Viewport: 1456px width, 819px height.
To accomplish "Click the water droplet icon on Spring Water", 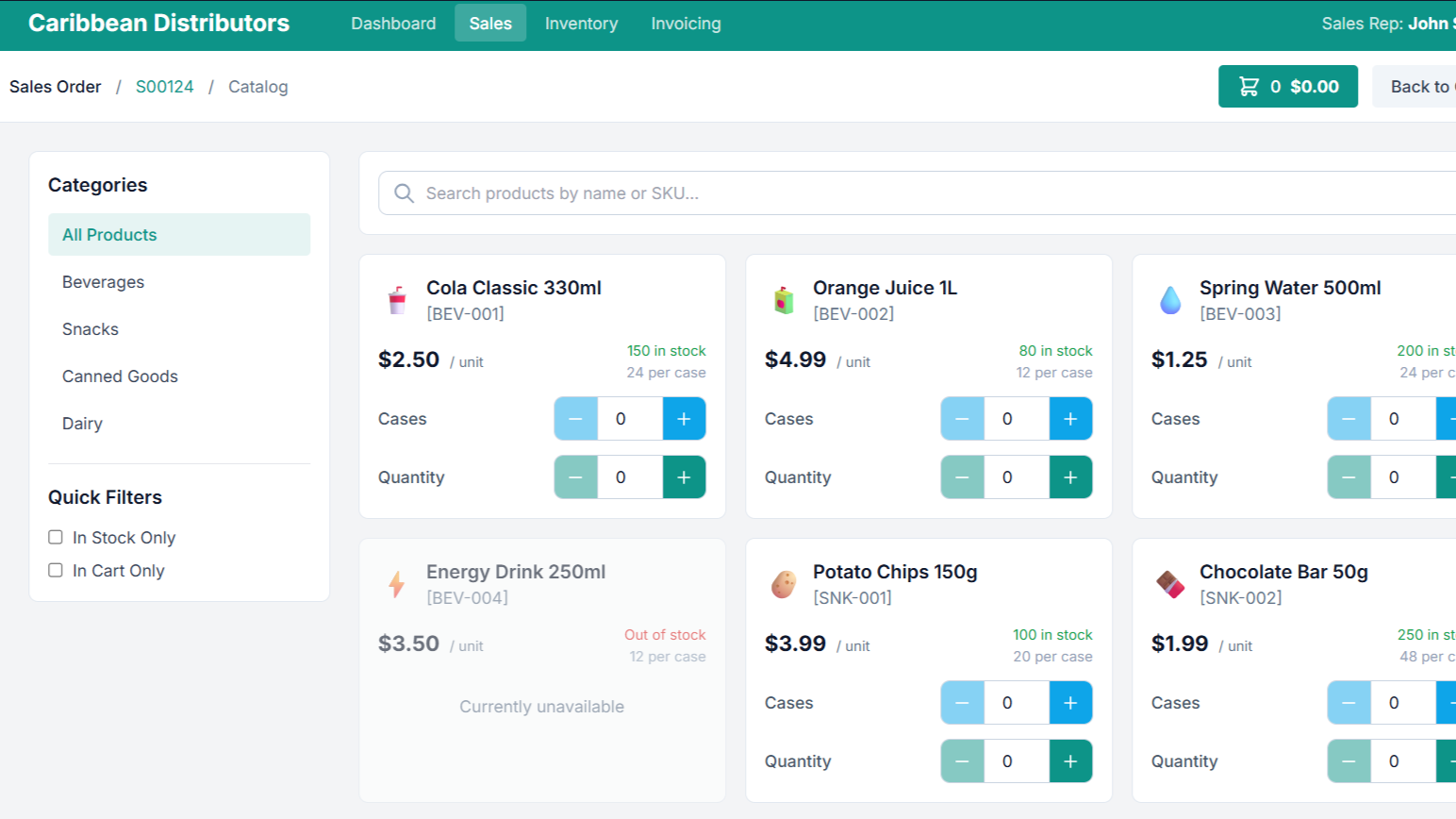I will 1169,299.
